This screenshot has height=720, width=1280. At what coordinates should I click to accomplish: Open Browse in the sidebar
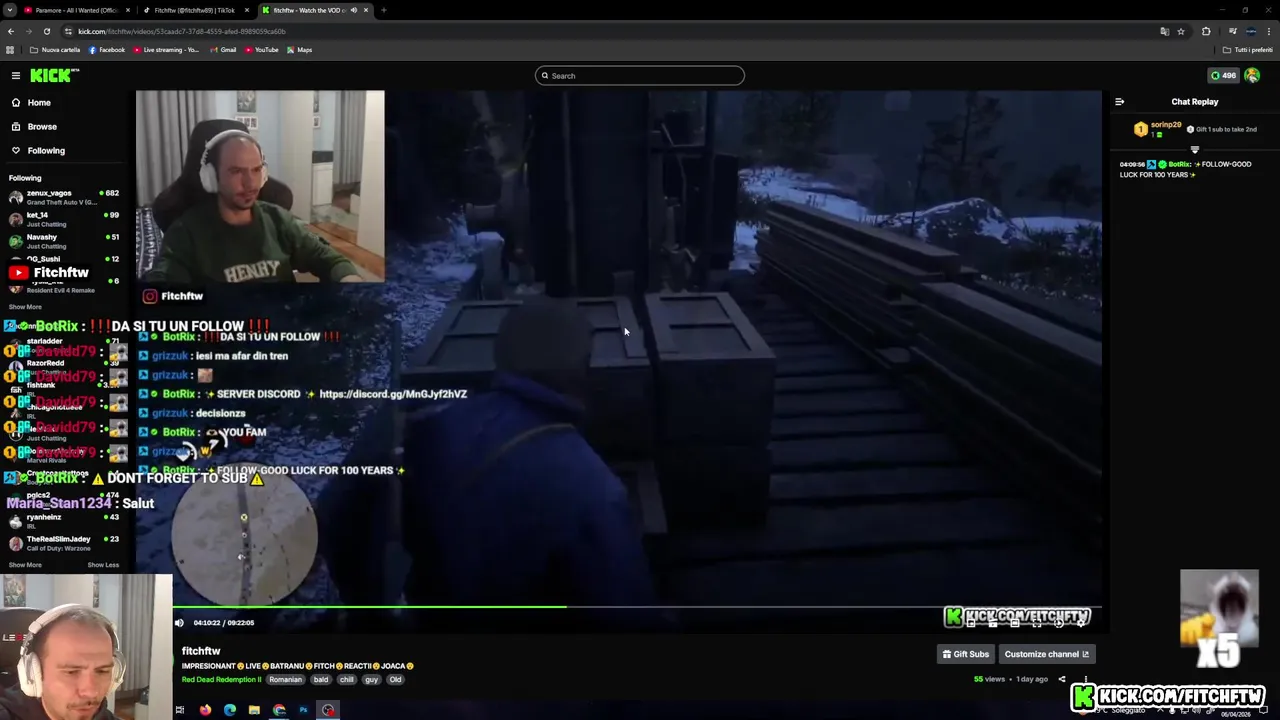click(x=42, y=126)
